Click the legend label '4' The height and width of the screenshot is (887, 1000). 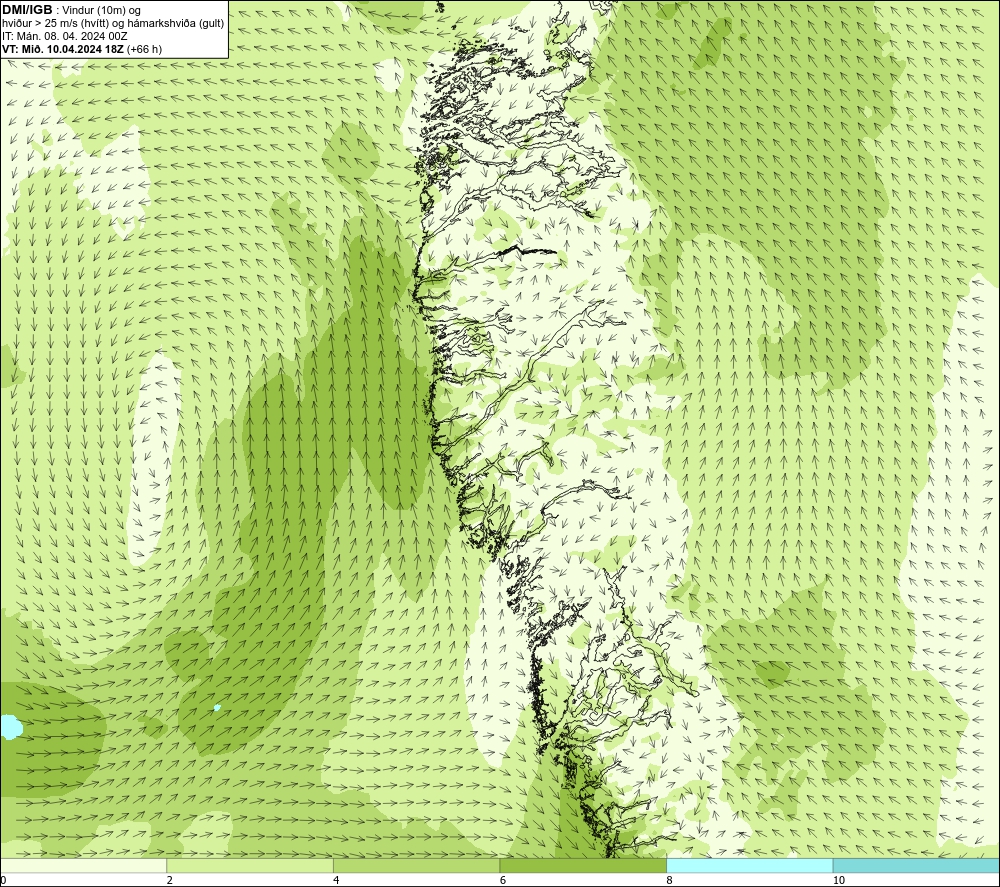pos(336,880)
